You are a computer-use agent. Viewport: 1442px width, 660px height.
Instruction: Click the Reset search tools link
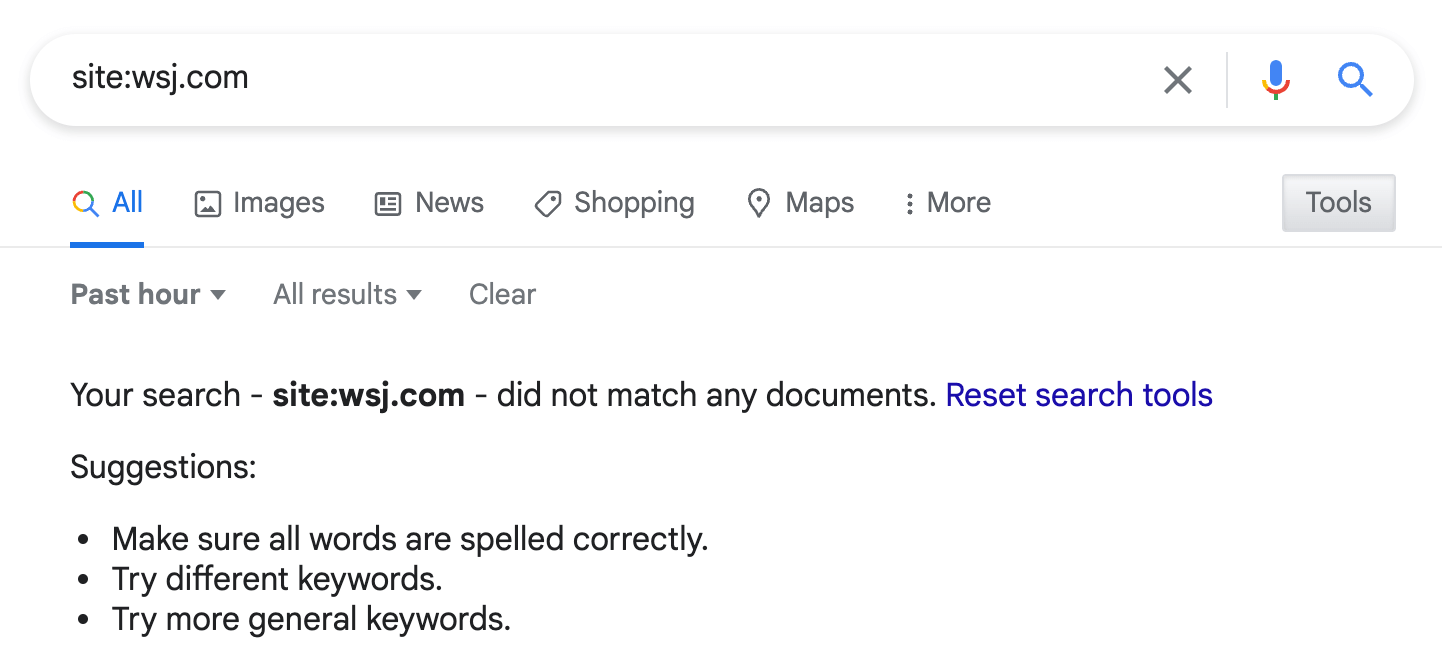[x=1078, y=395]
